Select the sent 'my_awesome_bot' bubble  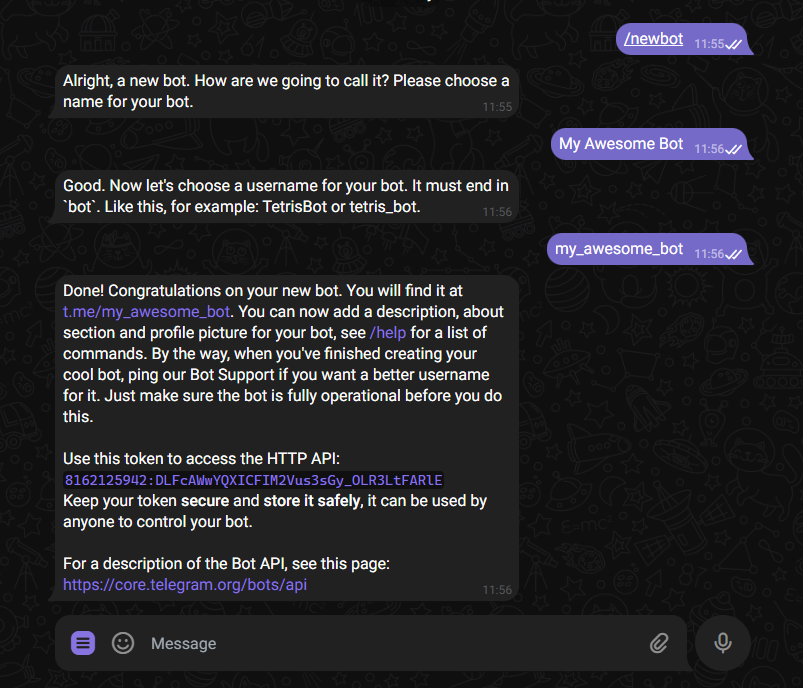click(x=648, y=249)
